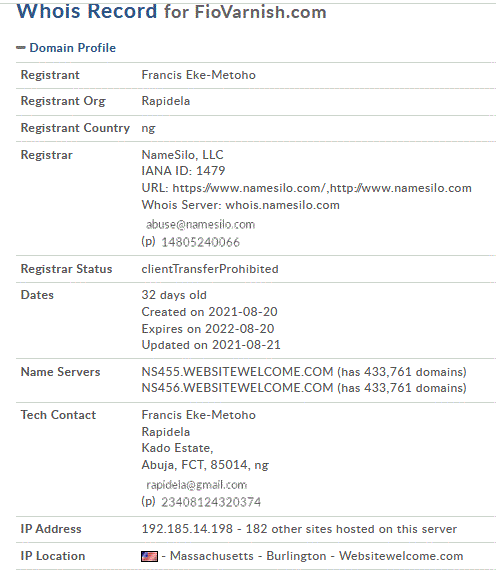Image resolution: width=496 pixels, height=574 pixels.
Task: Click the registrar phone number 14805240066
Action: pos(200,242)
